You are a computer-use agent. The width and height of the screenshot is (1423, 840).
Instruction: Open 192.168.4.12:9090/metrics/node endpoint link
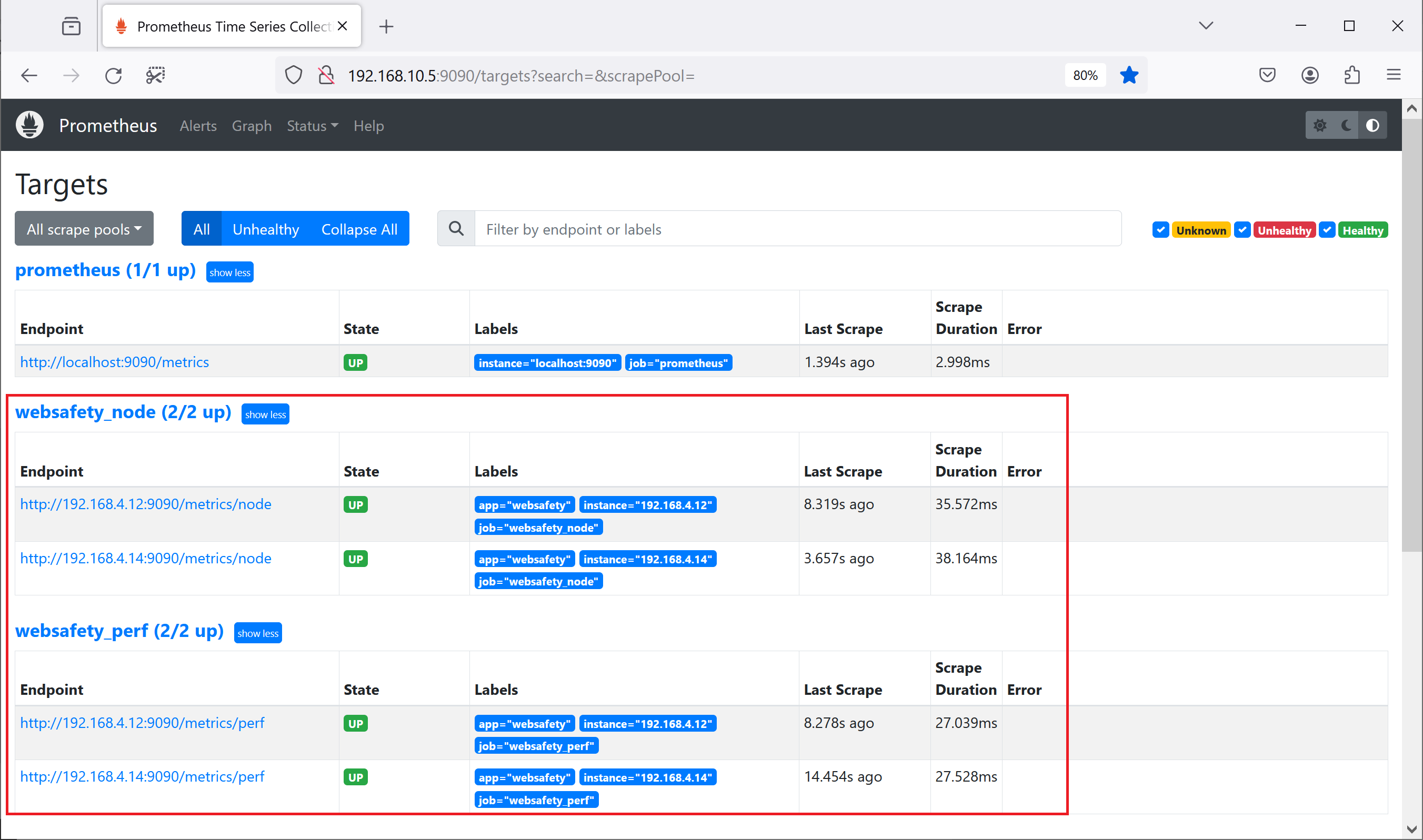coord(146,504)
